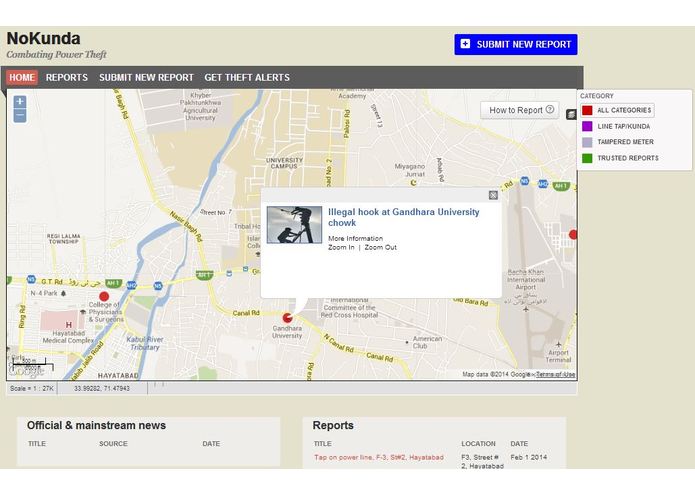Click More Information in the popup
The height and width of the screenshot is (494, 695).
click(355, 238)
